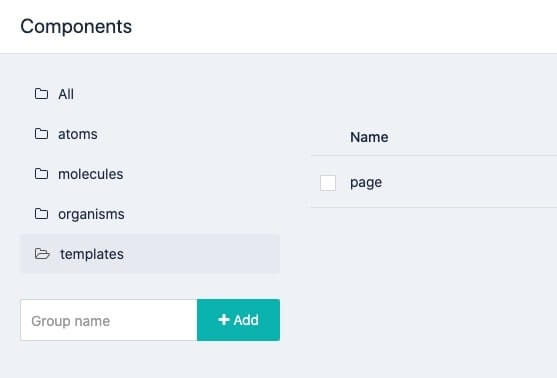Click the page table row
Screen dimensions: 557x378
click(434, 182)
